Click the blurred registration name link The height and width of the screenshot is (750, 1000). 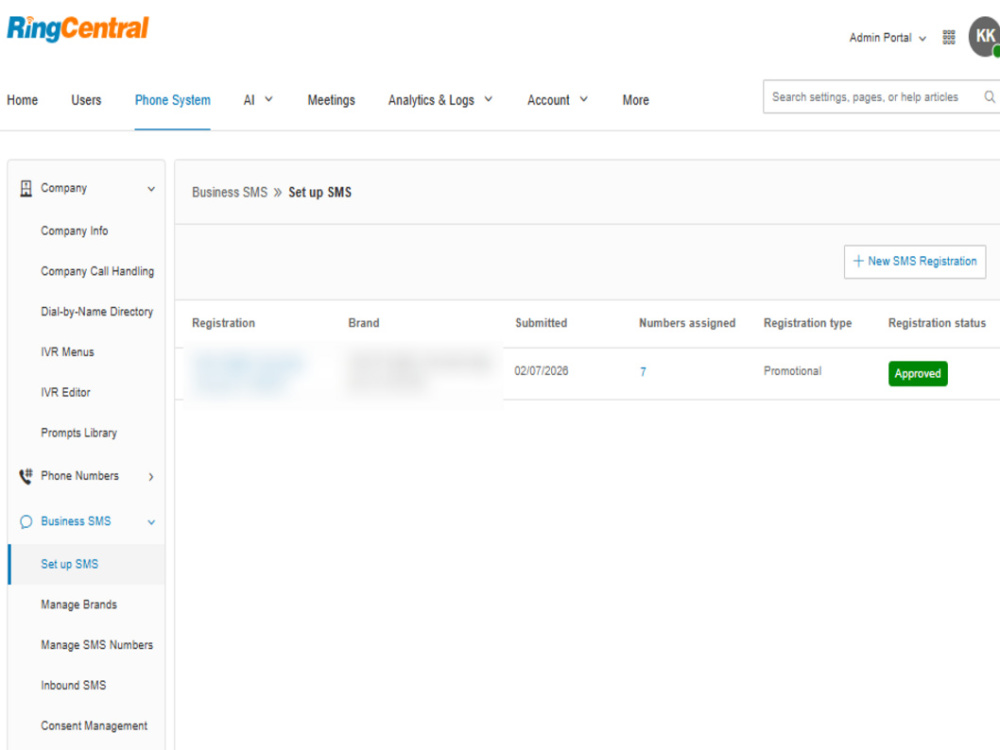247,372
